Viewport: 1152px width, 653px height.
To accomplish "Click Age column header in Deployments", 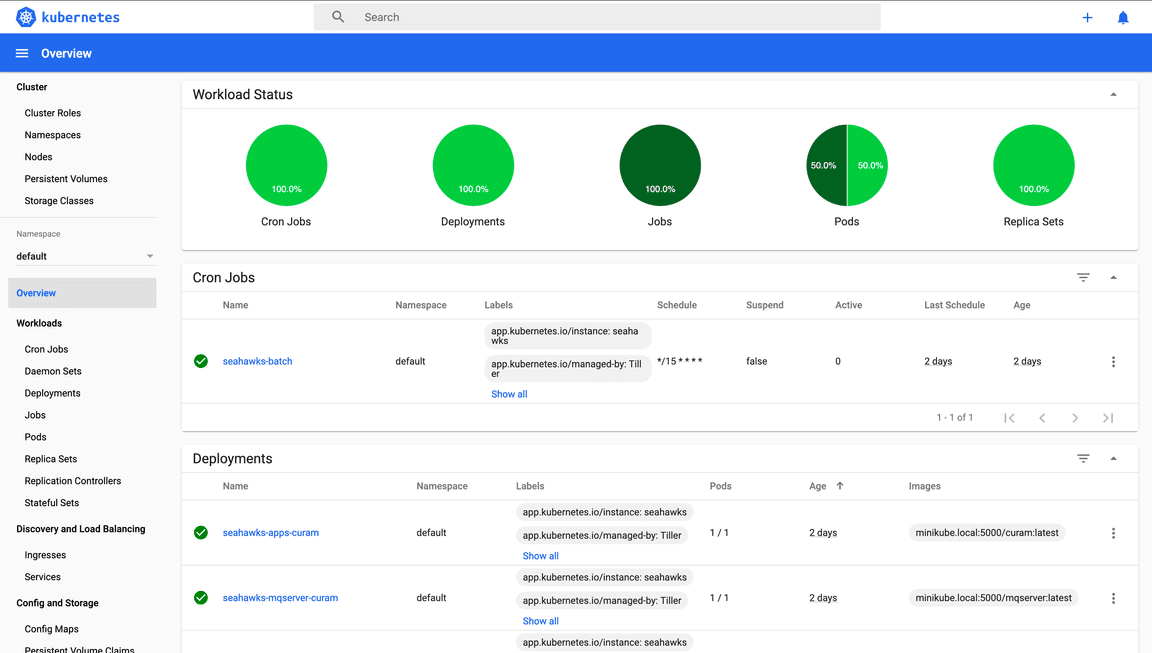I will (x=818, y=486).
